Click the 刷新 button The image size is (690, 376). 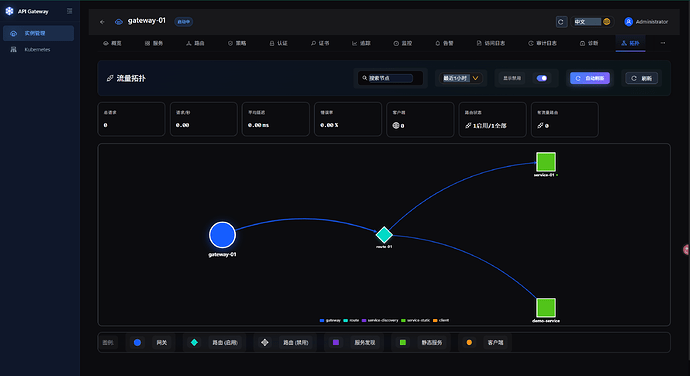tap(642, 78)
